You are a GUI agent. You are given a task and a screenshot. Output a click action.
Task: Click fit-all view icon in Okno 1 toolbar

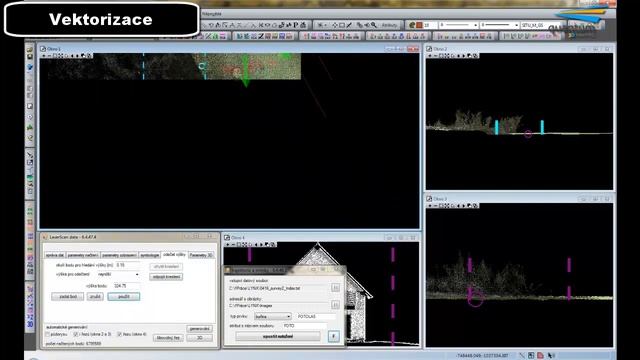point(60,56)
